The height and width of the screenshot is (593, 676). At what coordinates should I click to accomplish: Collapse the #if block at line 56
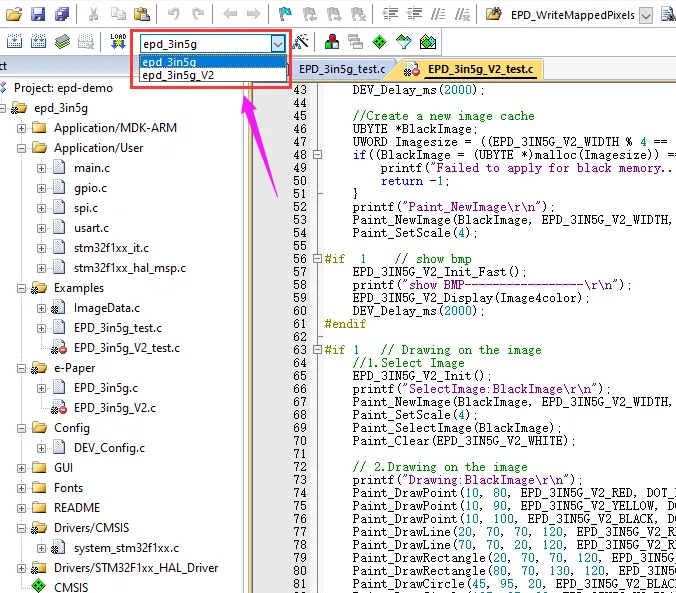tap(317, 259)
